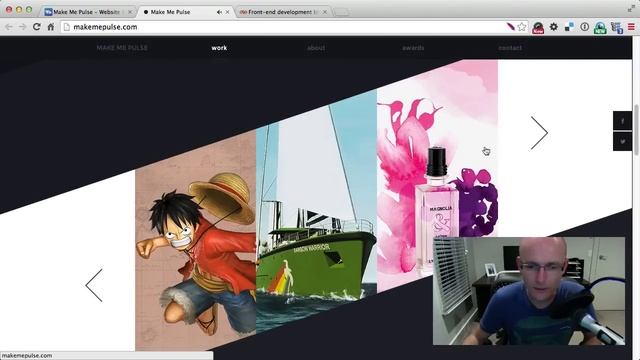Image resolution: width=640 pixels, height=360 pixels.
Task: Click the purple feather icon in address bar
Action: [511, 27]
